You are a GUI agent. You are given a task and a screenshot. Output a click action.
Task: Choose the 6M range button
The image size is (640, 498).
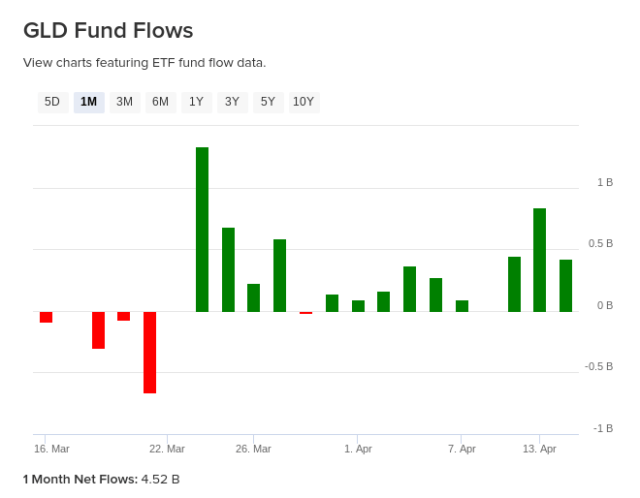pos(160,101)
